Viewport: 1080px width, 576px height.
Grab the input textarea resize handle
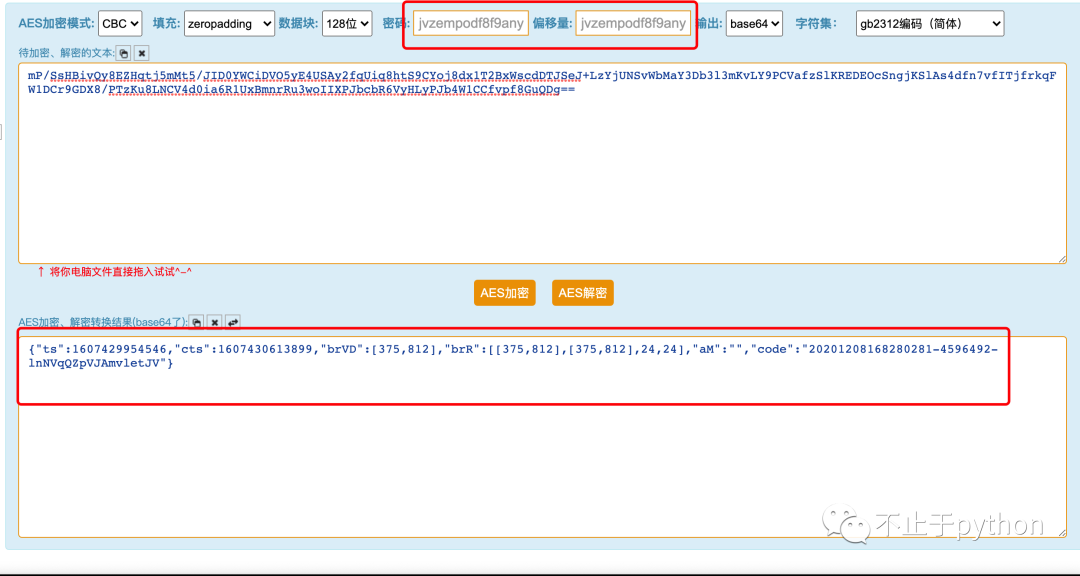(1061, 258)
